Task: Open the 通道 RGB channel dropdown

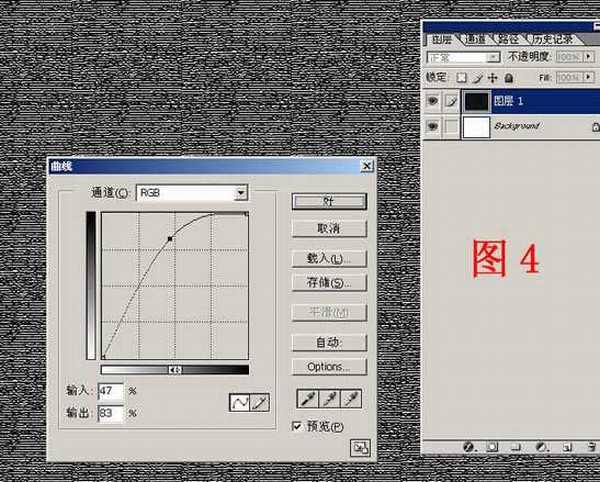Action: [241, 192]
